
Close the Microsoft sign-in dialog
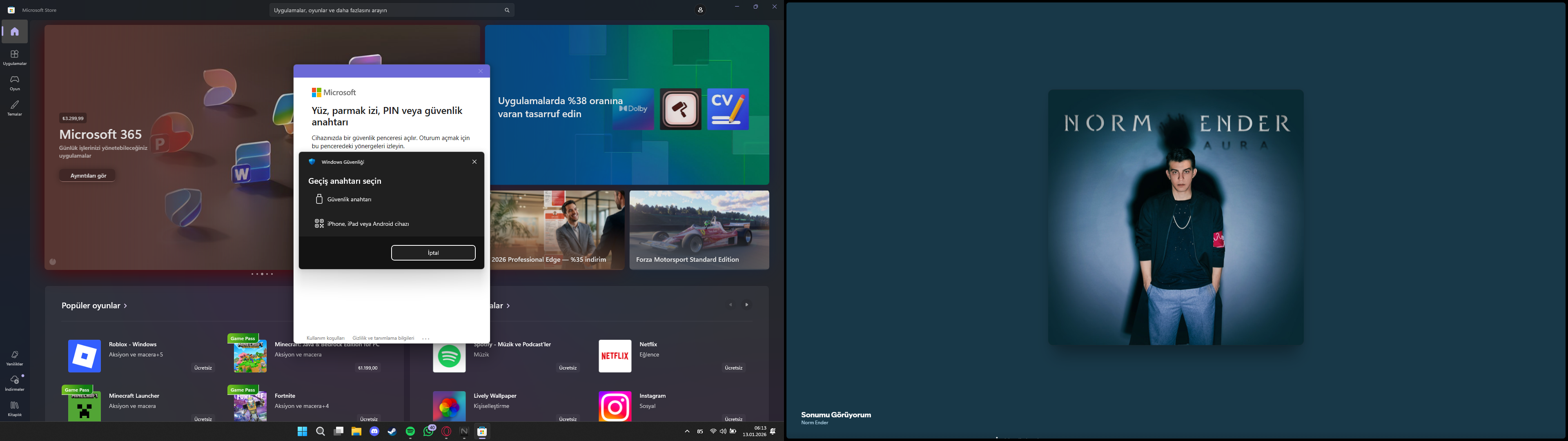480,71
